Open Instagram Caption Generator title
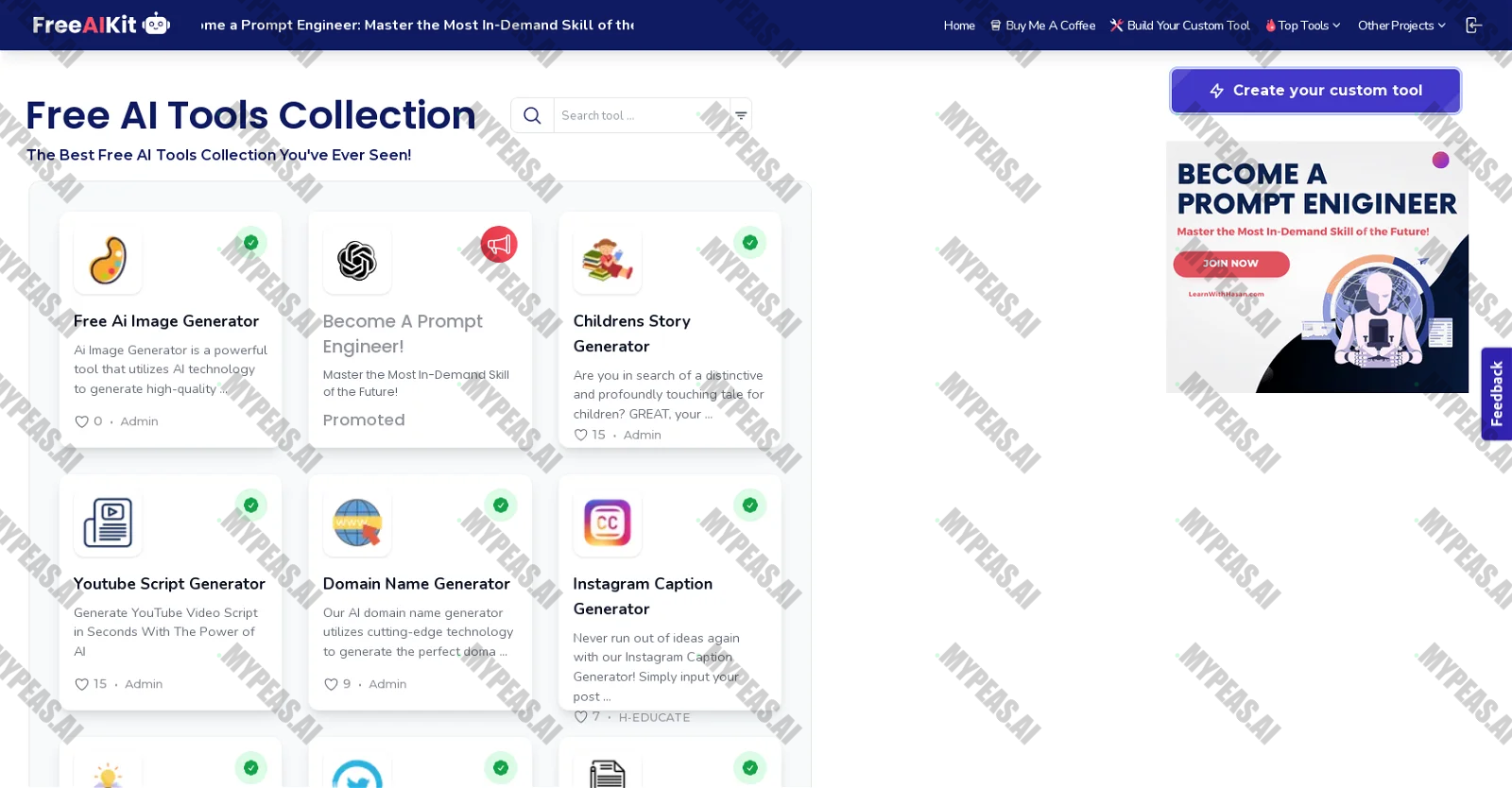 click(643, 596)
